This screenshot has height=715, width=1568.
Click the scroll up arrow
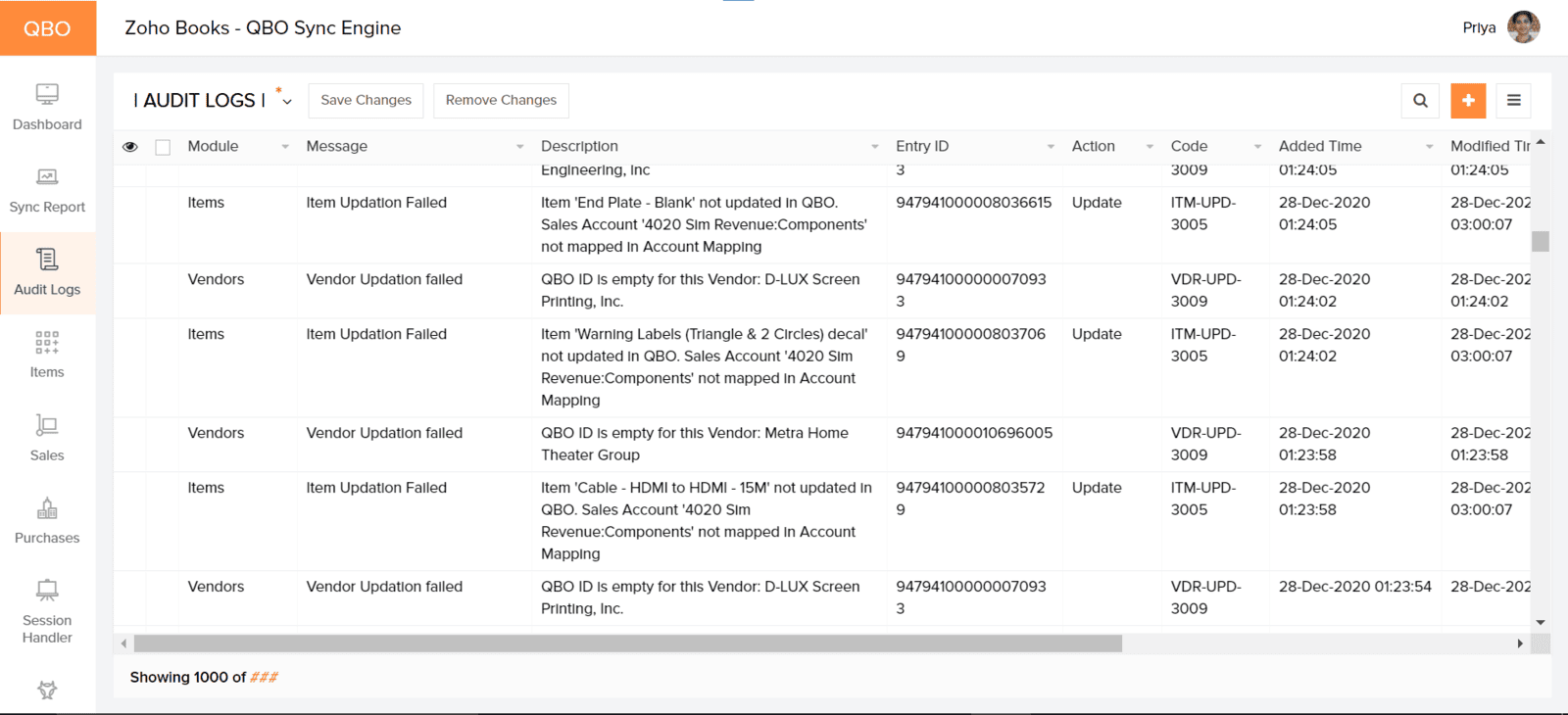tap(1541, 142)
